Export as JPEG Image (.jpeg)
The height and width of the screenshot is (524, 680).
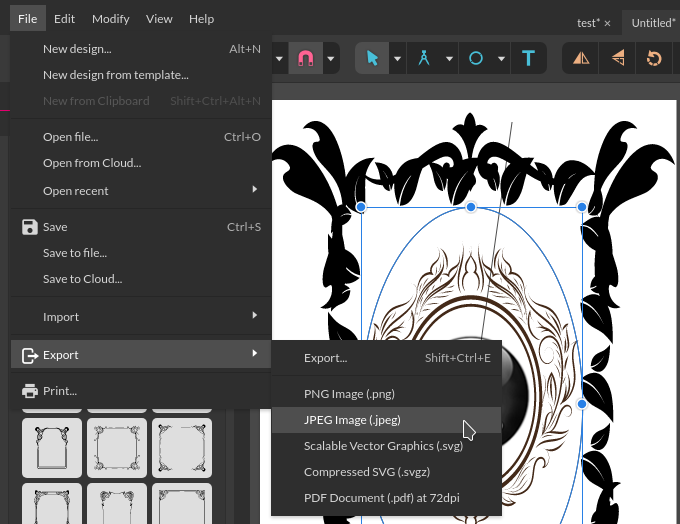386,420
